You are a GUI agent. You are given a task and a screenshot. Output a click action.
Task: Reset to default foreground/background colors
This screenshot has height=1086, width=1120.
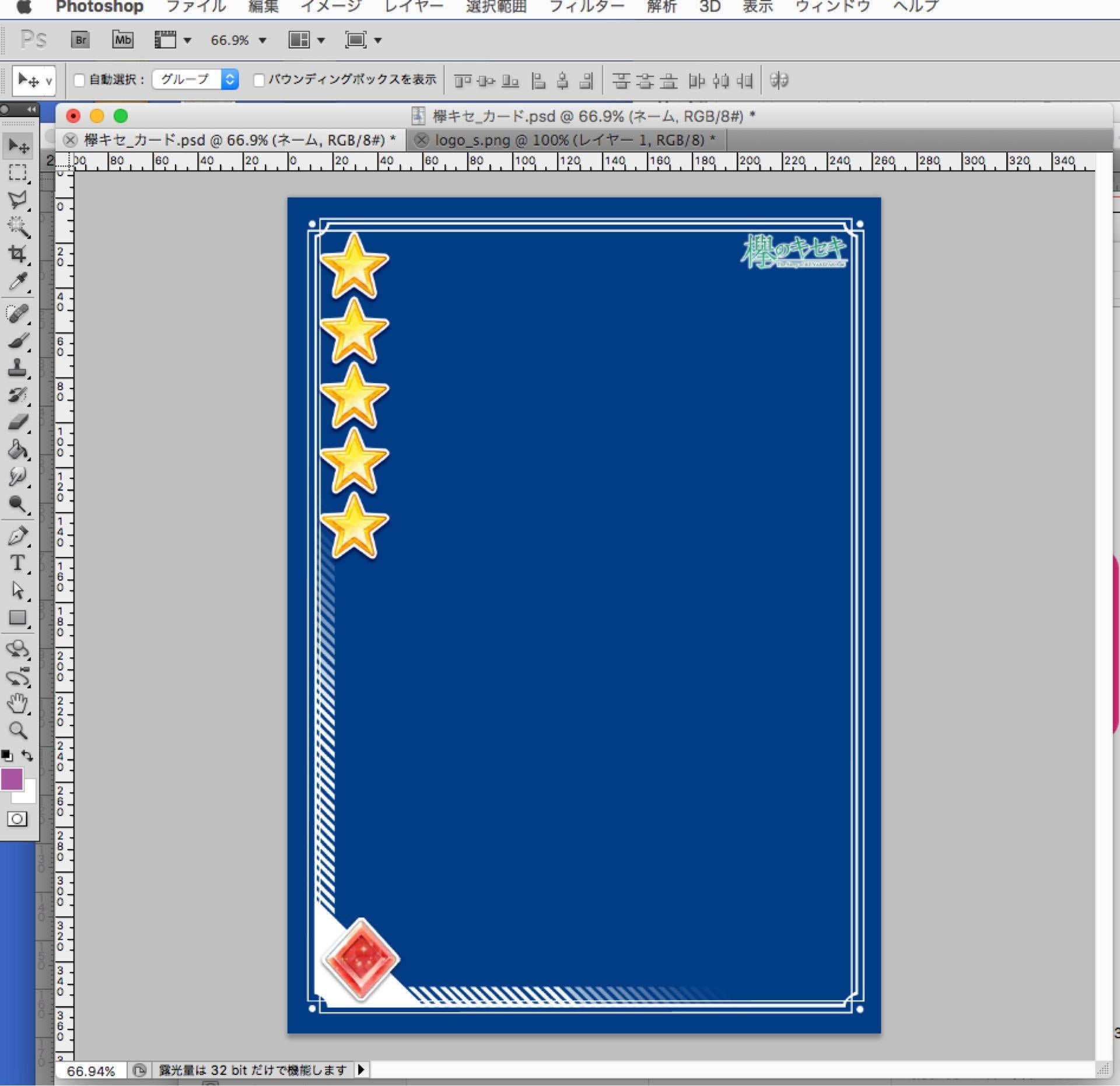pyautogui.click(x=7, y=756)
